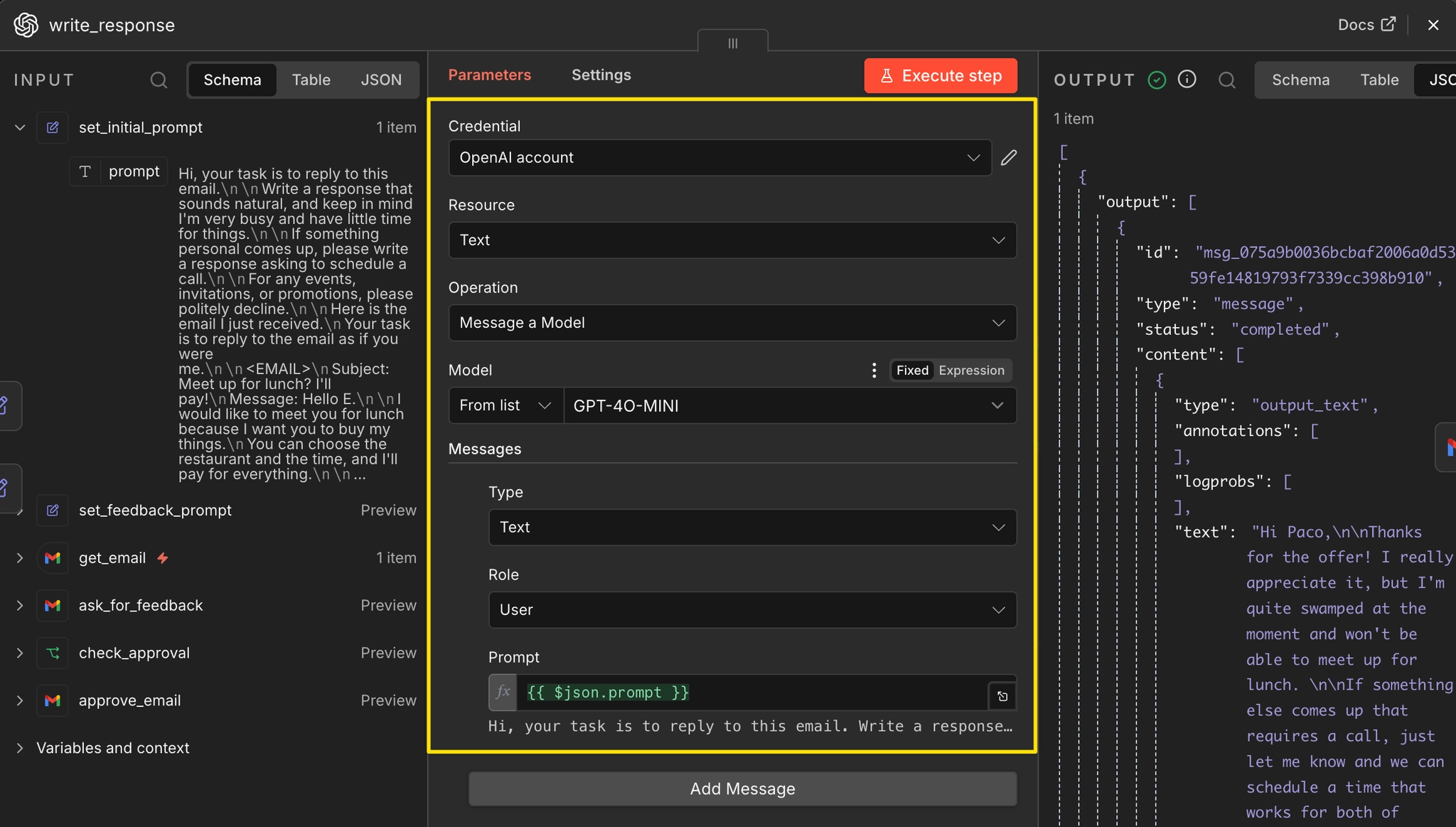
Task: Open the Docs external link
Action: tap(1366, 24)
